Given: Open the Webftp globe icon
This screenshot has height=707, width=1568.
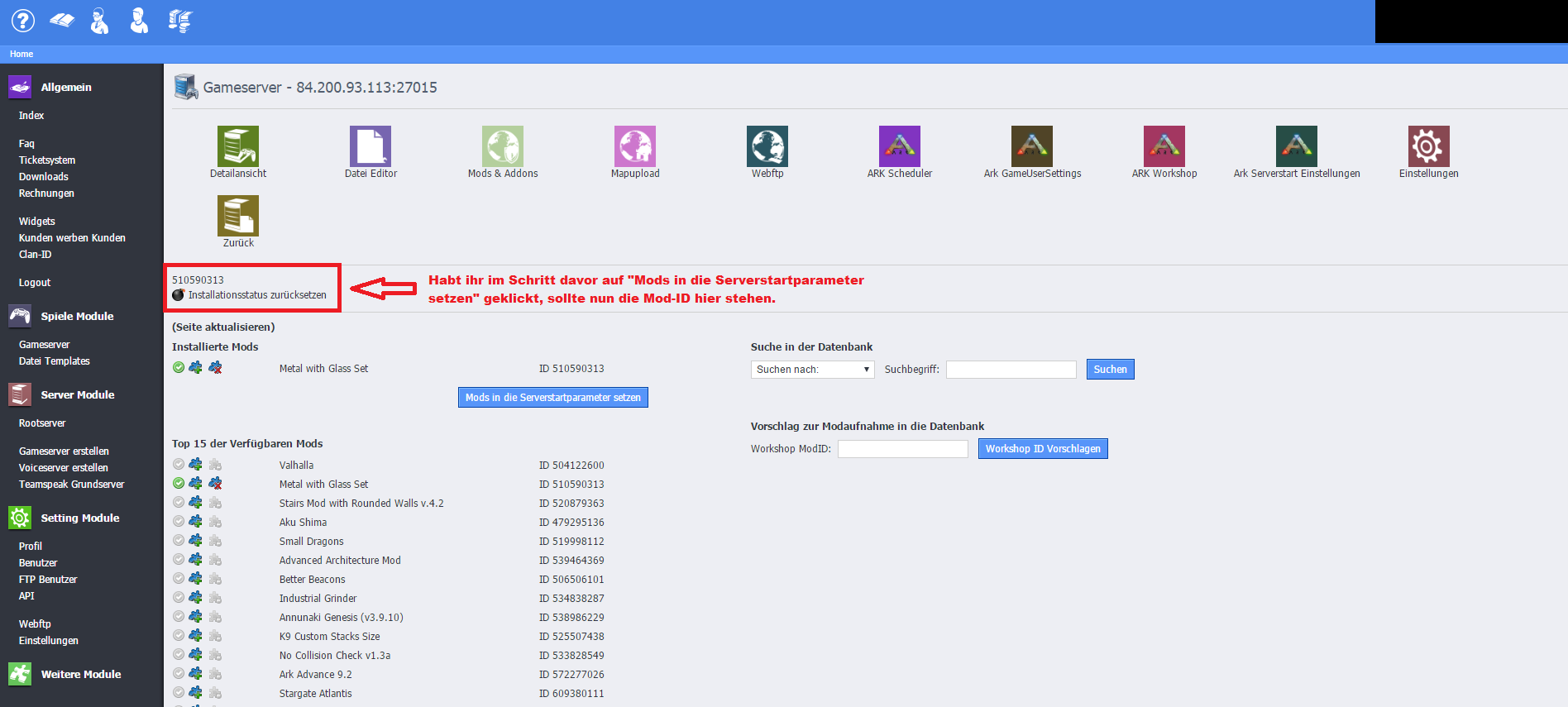Looking at the screenshot, I should pos(767,146).
